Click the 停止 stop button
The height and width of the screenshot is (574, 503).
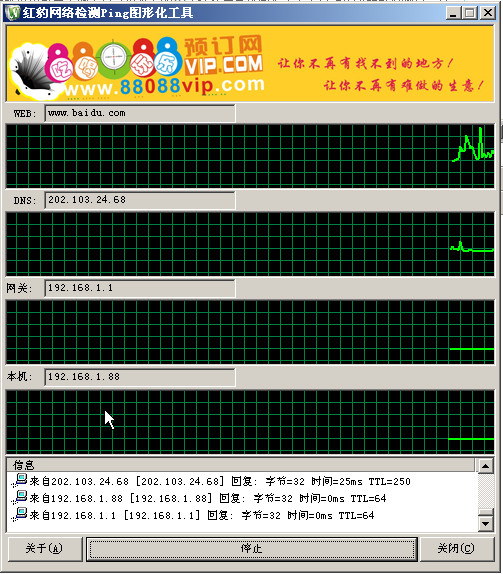pyautogui.click(x=252, y=548)
